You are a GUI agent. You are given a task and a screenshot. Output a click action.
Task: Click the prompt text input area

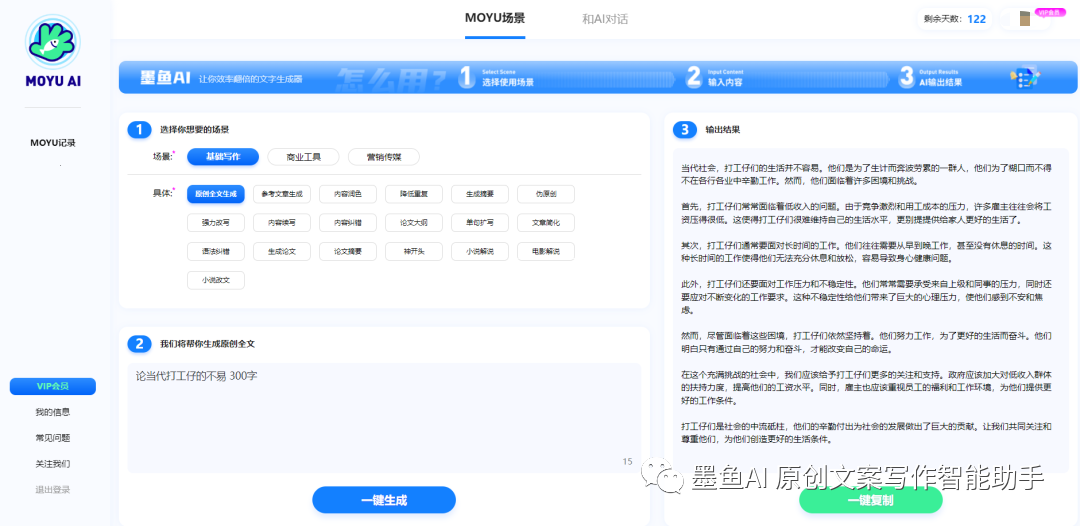click(x=384, y=415)
